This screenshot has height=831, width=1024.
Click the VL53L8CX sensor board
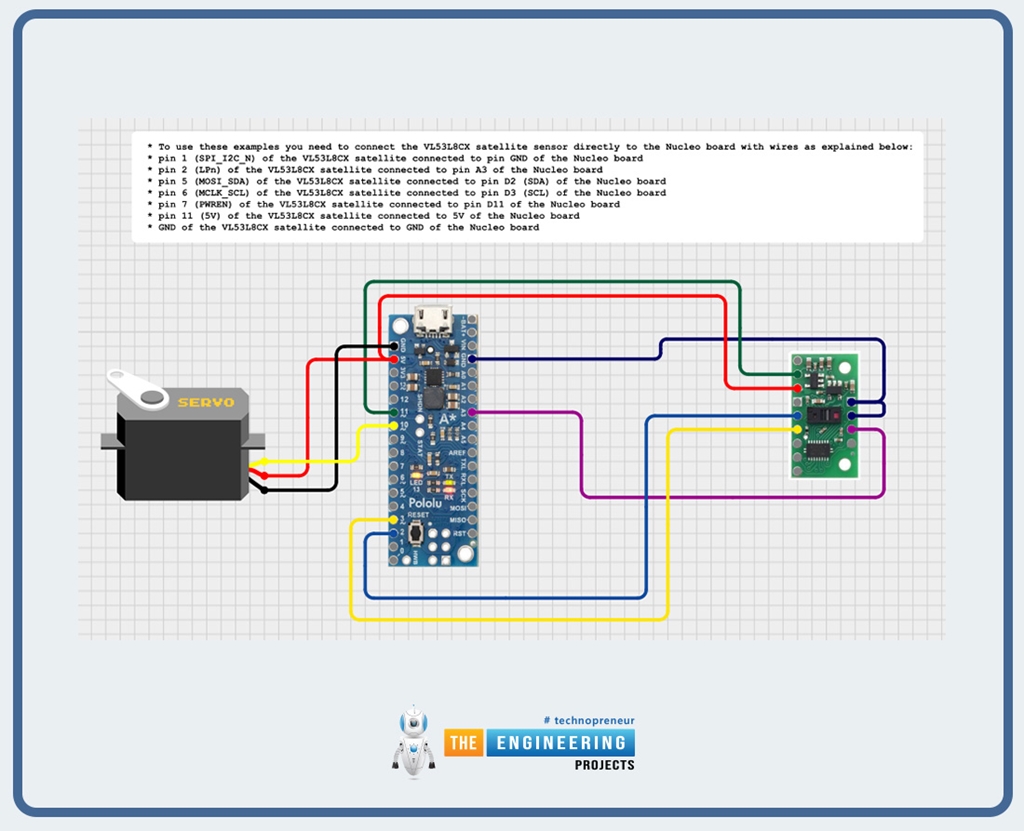(x=825, y=415)
